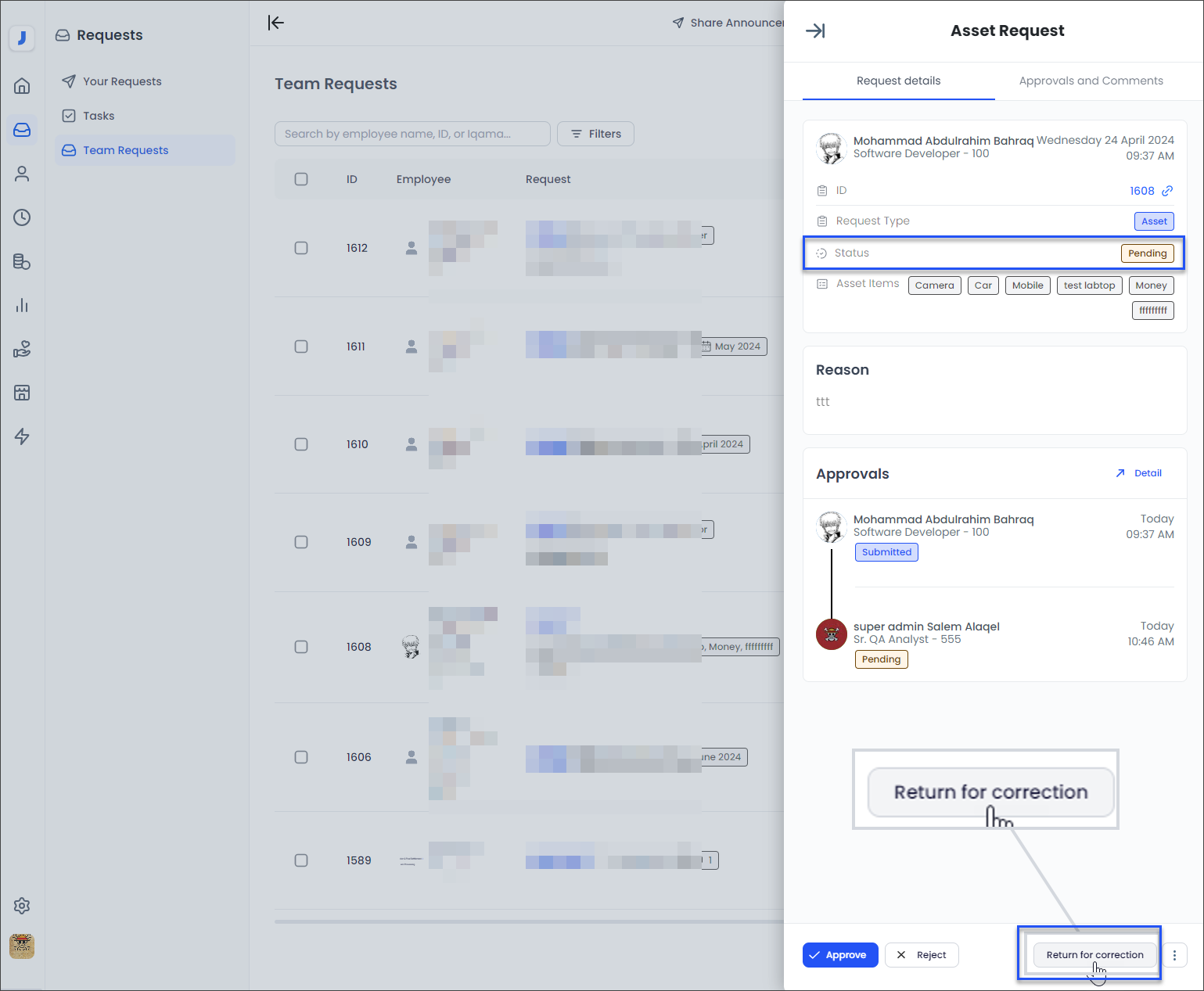Open the Filters dropdown above the requests table
Image resolution: width=1204 pixels, height=991 pixels.
coord(595,134)
